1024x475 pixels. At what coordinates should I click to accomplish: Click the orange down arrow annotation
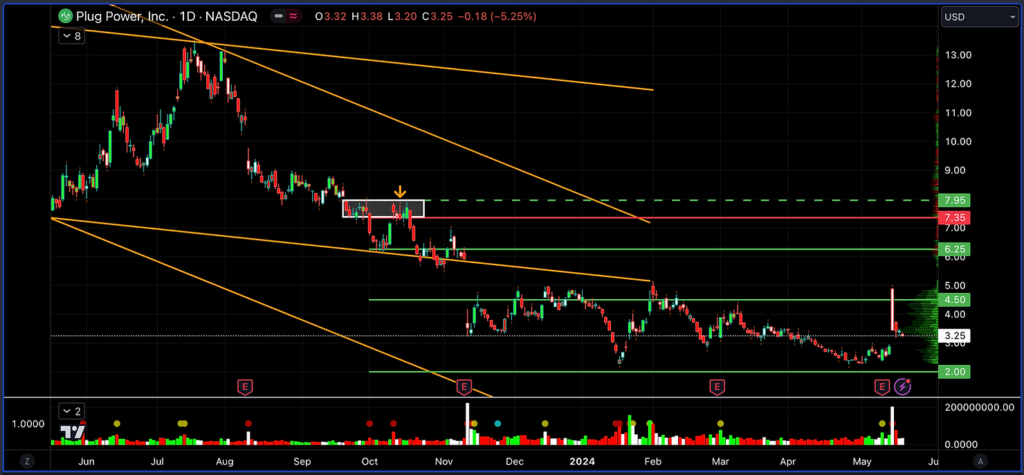coord(400,191)
